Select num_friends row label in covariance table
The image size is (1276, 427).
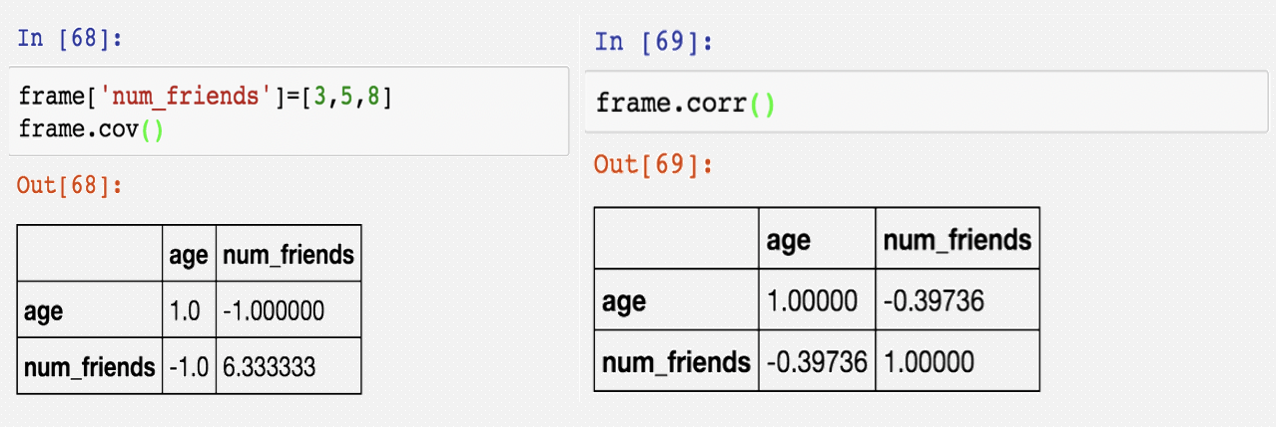click(89, 367)
